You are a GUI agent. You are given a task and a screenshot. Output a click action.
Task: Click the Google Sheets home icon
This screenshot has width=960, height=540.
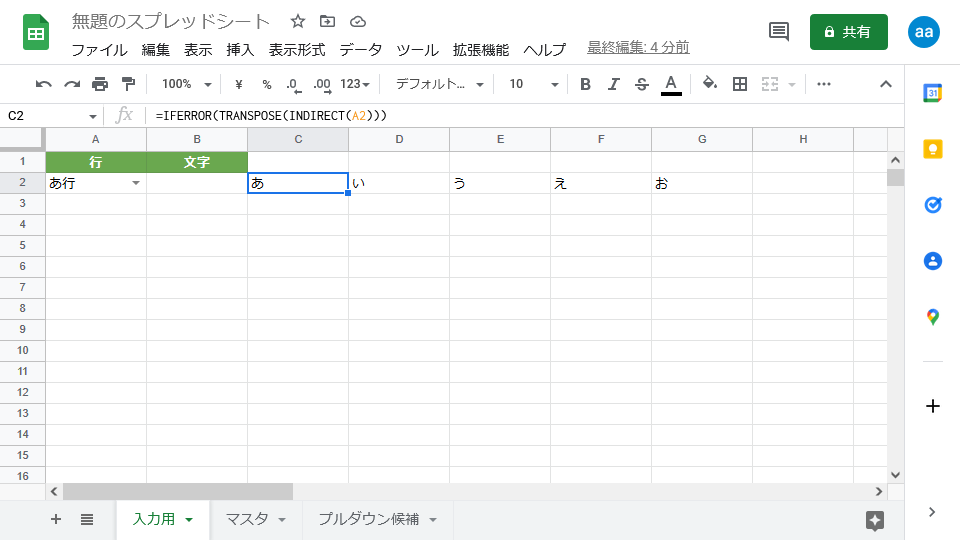(36, 32)
